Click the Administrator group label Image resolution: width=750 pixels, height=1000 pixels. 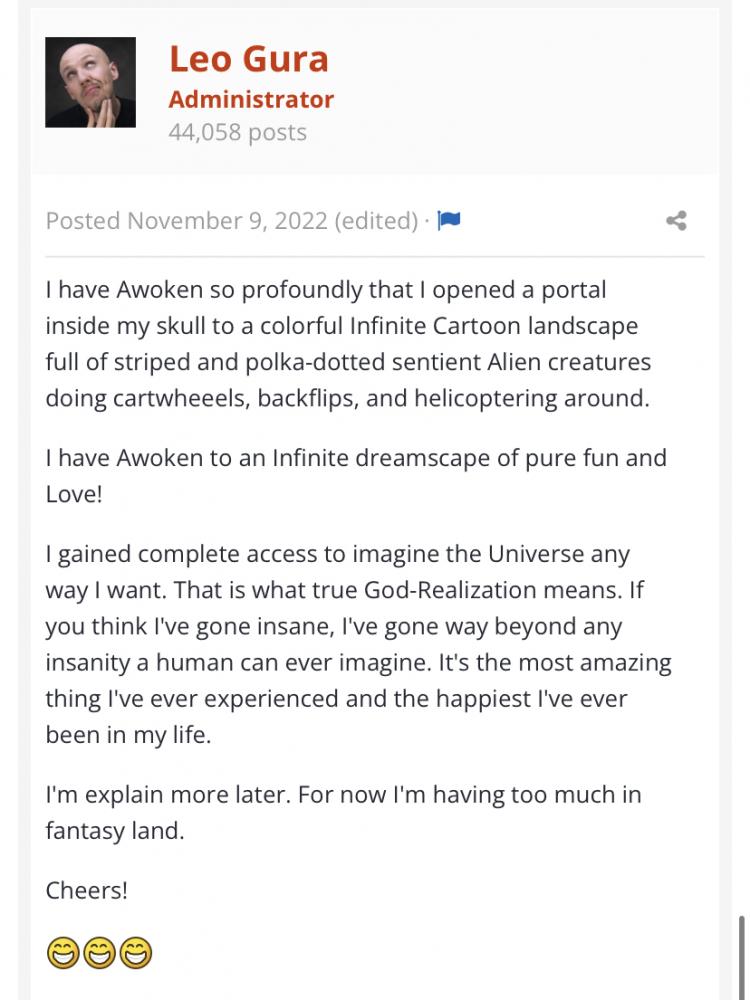click(x=251, y=99)
